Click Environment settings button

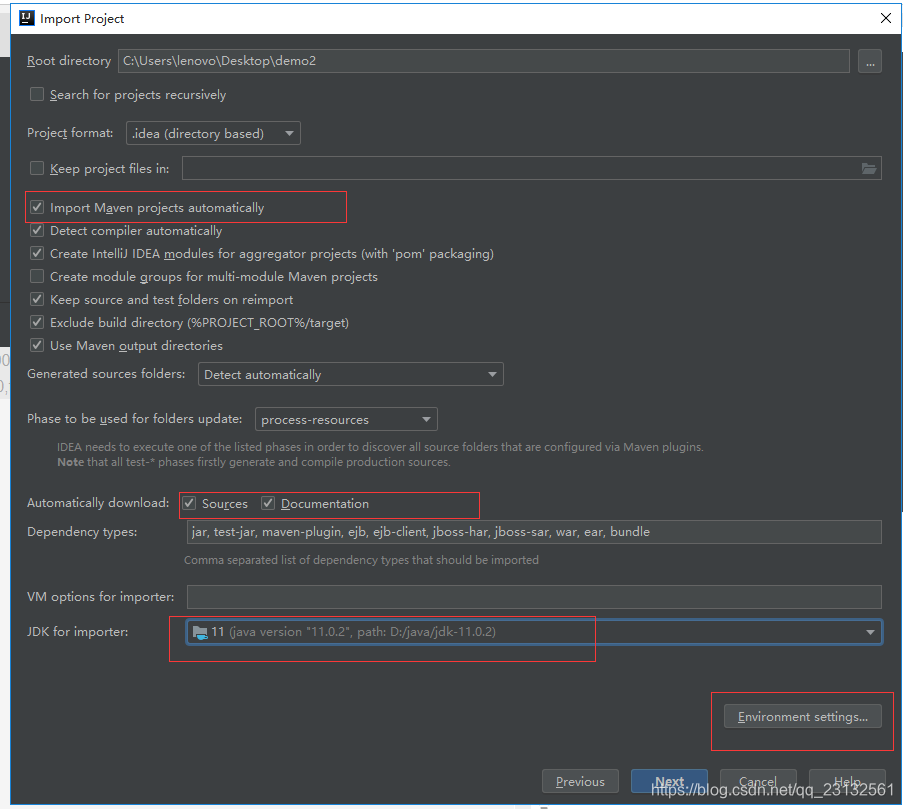pyautogui.click(x=802, y=716)
